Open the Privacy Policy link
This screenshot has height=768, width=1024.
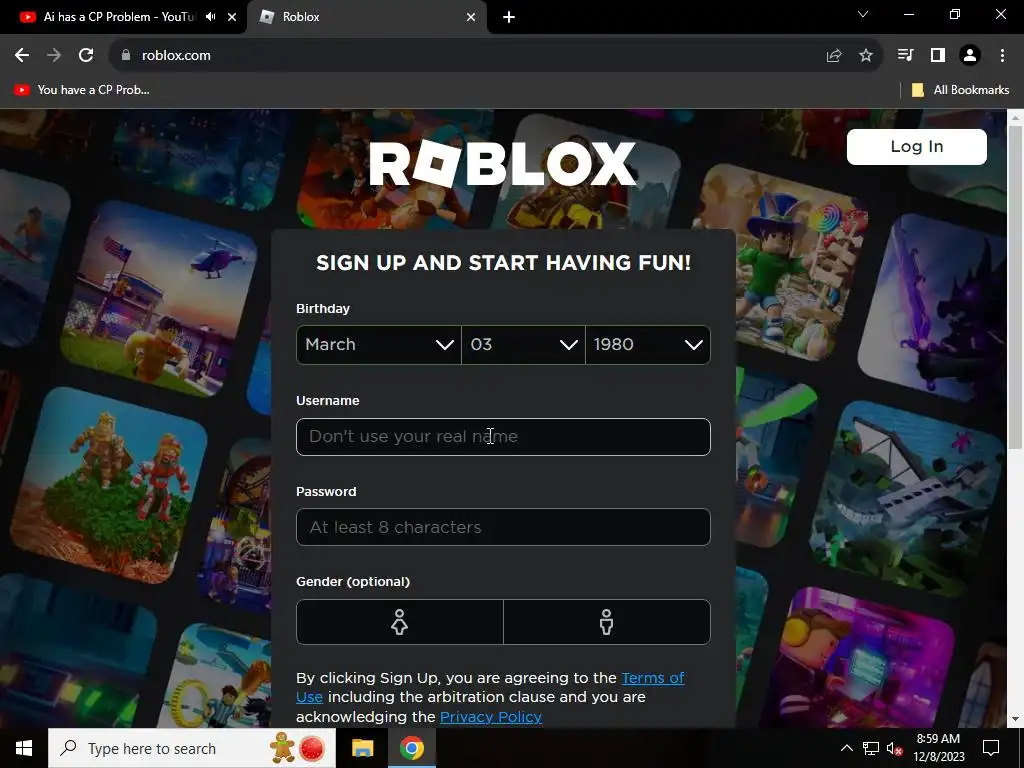click(490, 716)
